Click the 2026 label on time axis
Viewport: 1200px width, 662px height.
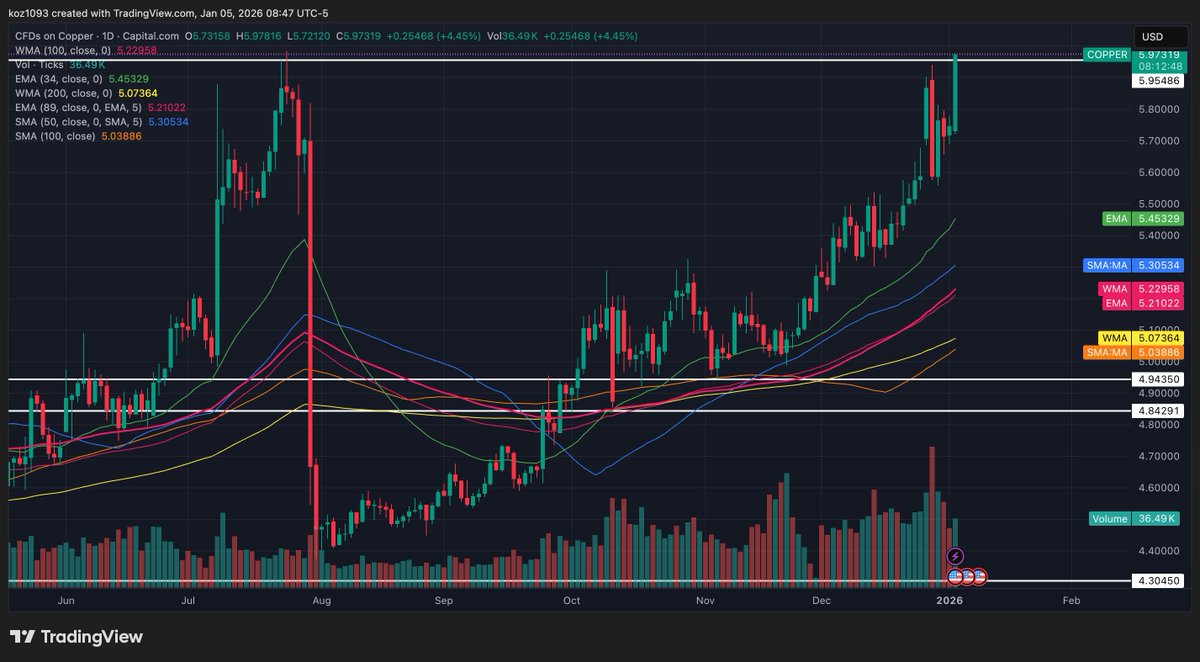click(x=949, y=601)
